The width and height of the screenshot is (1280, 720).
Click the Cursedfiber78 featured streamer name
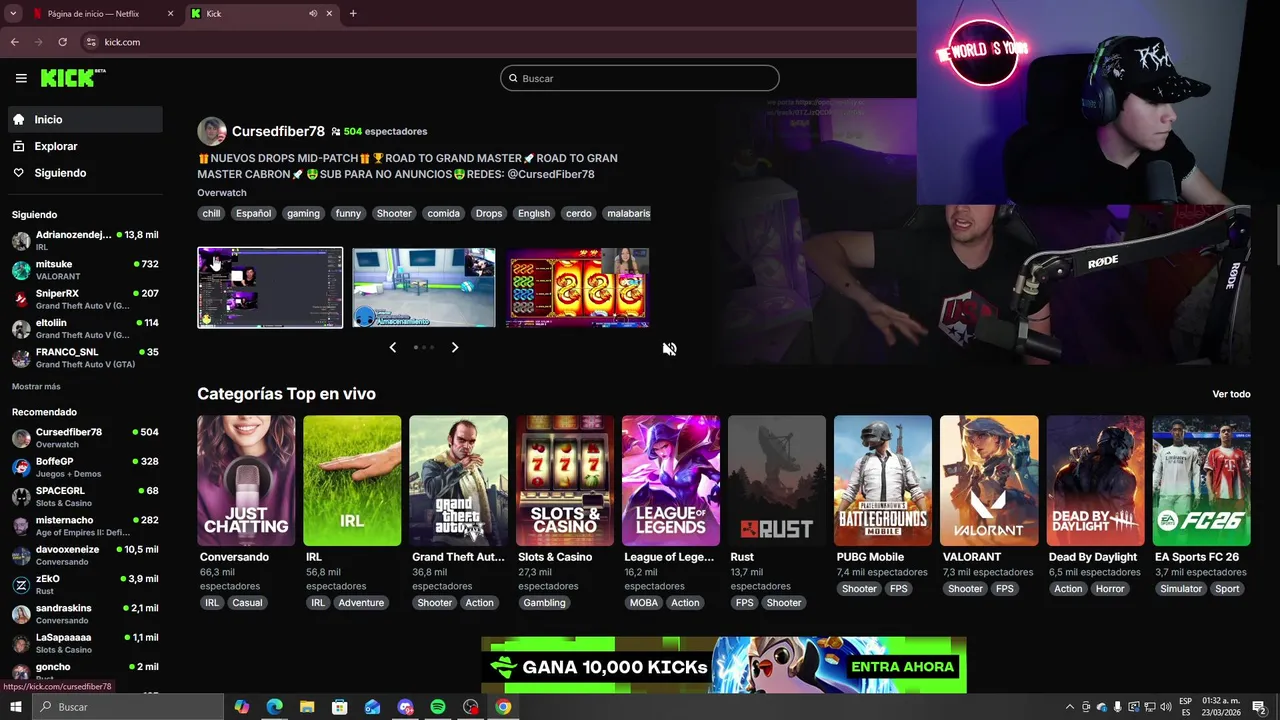278,131
